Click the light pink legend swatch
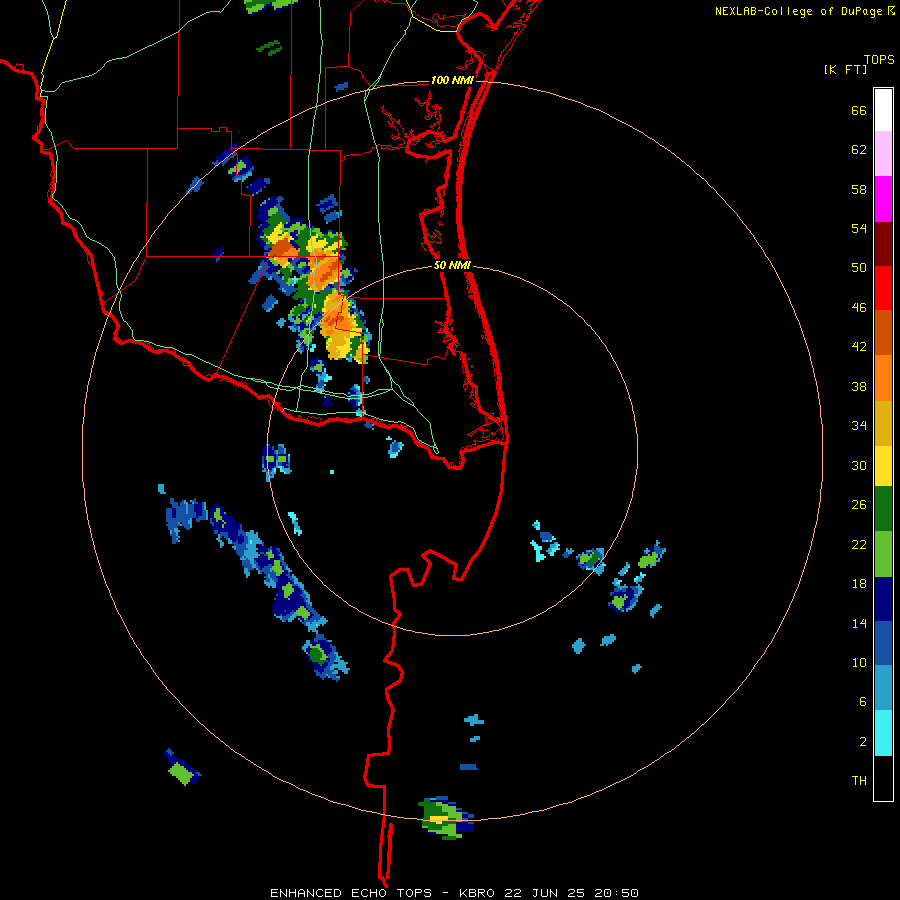 coord(883,154)
